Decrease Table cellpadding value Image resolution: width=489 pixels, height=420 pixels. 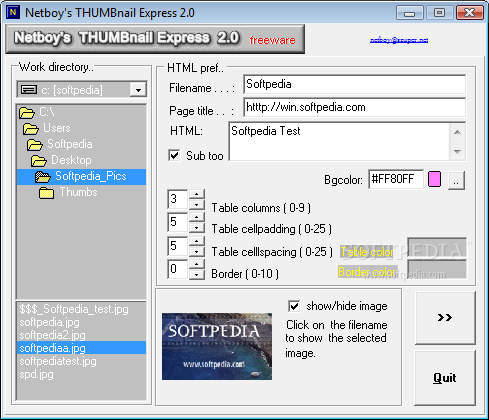[x=197, y=228]
